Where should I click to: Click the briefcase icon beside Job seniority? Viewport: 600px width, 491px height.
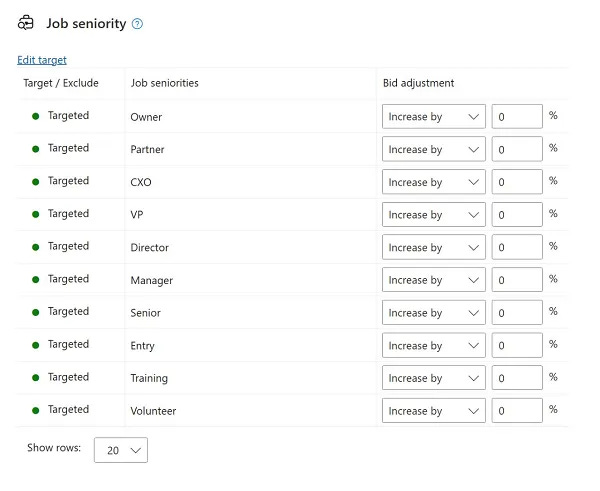(x=26, y=23)
